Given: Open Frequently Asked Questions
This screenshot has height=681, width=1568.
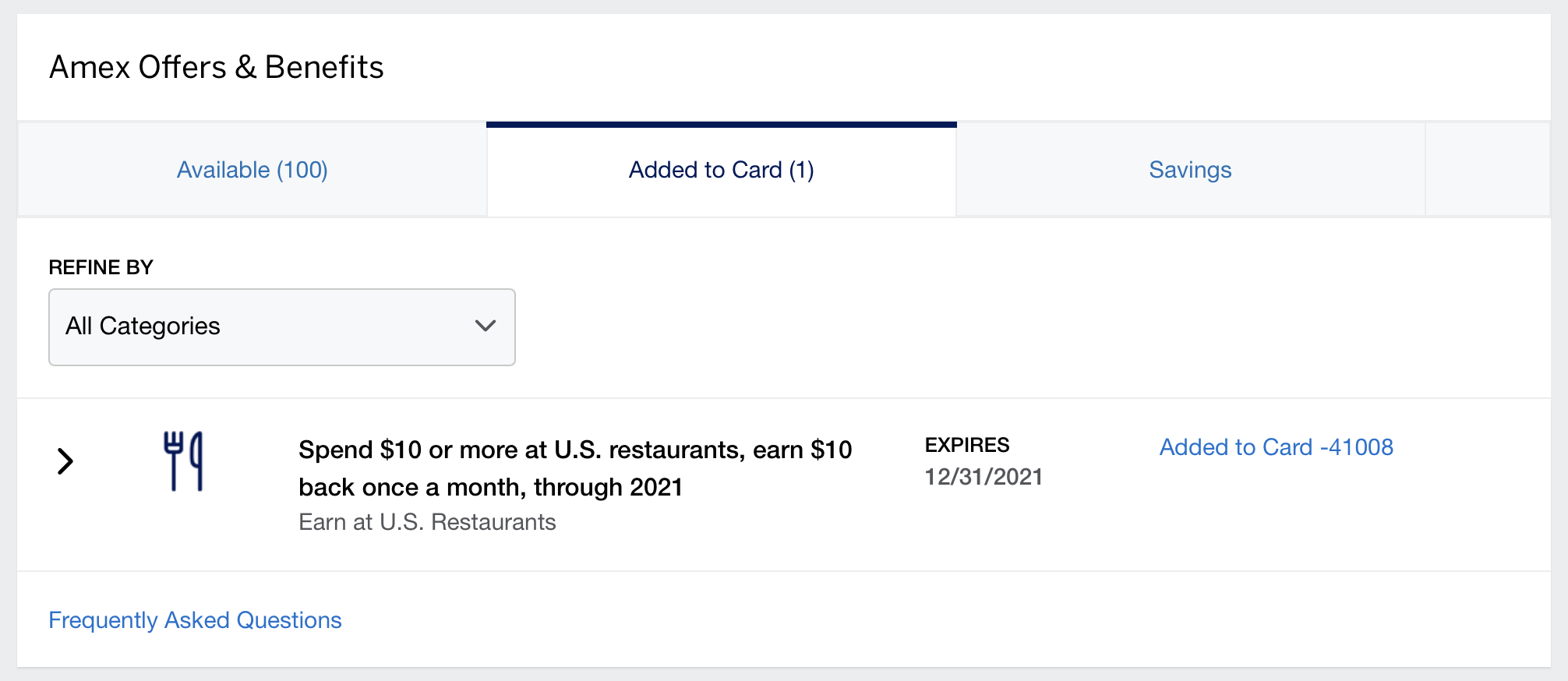Looking at the screenshot, I should [x=195, y=620].
